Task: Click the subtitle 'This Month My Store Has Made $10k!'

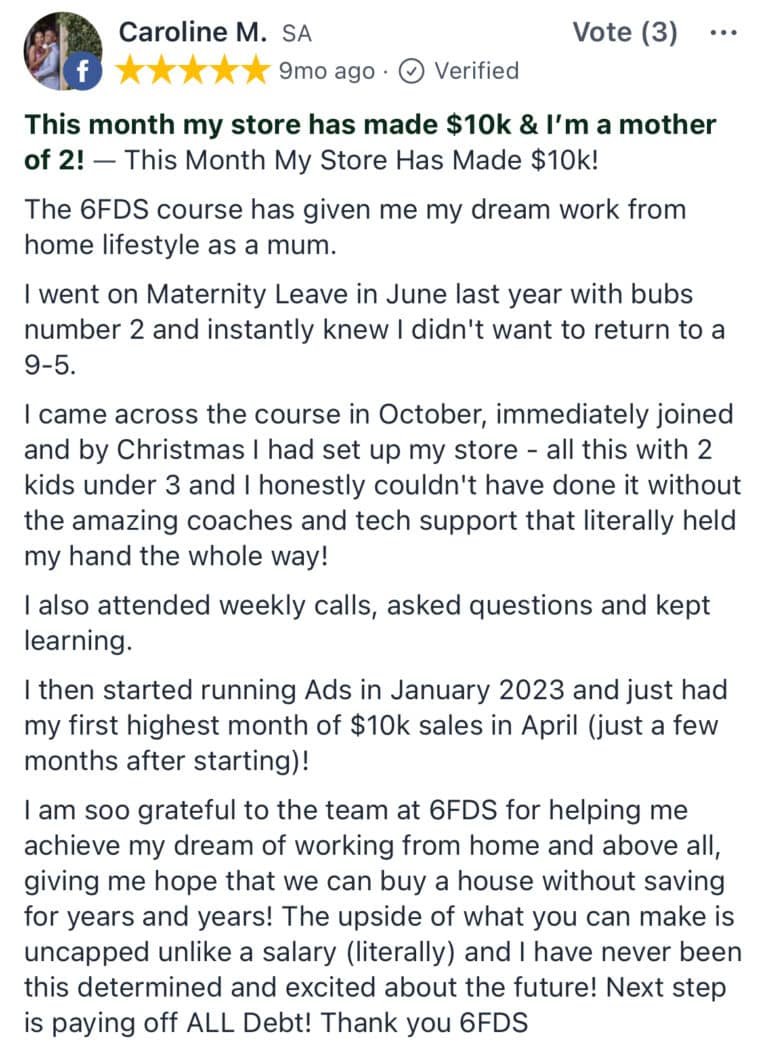Action: [361, 160]
